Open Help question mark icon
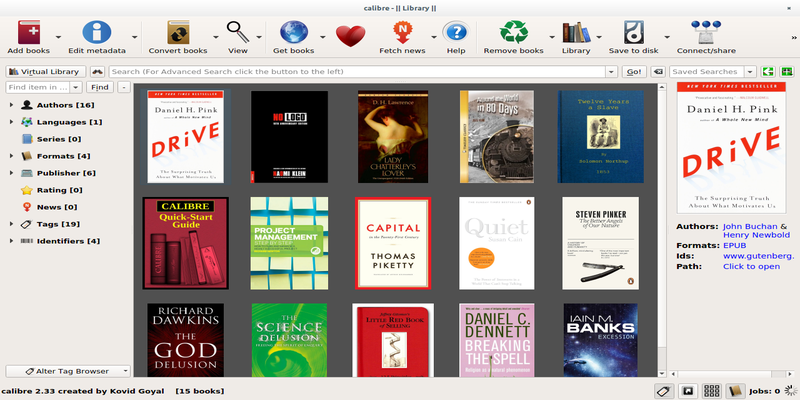800x400 pixels. [456, 33]
